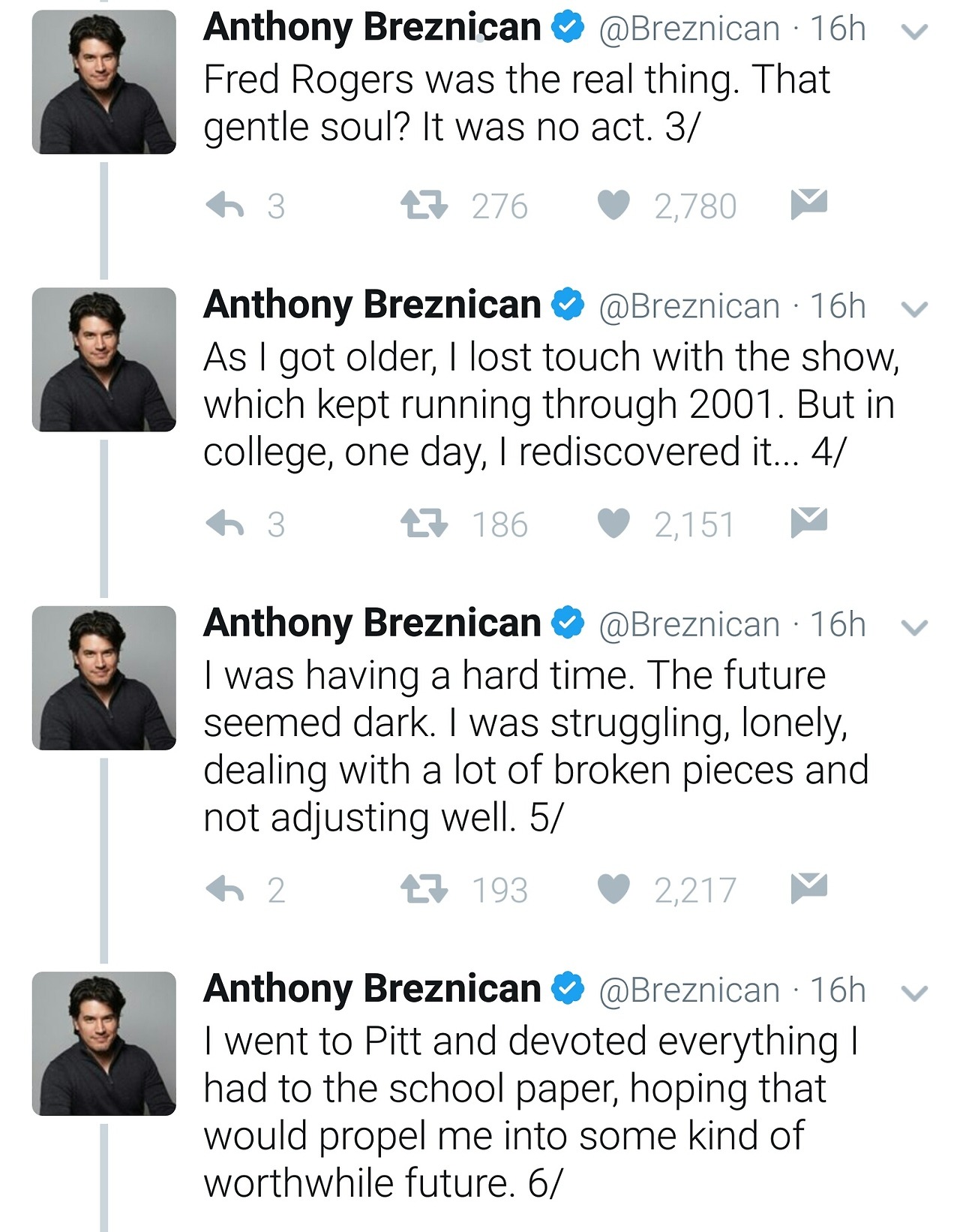Screen dimensions: 960x1232
Task: View the avatar next to the "Pitt" tweet
Action: [x=104, y=1044]
